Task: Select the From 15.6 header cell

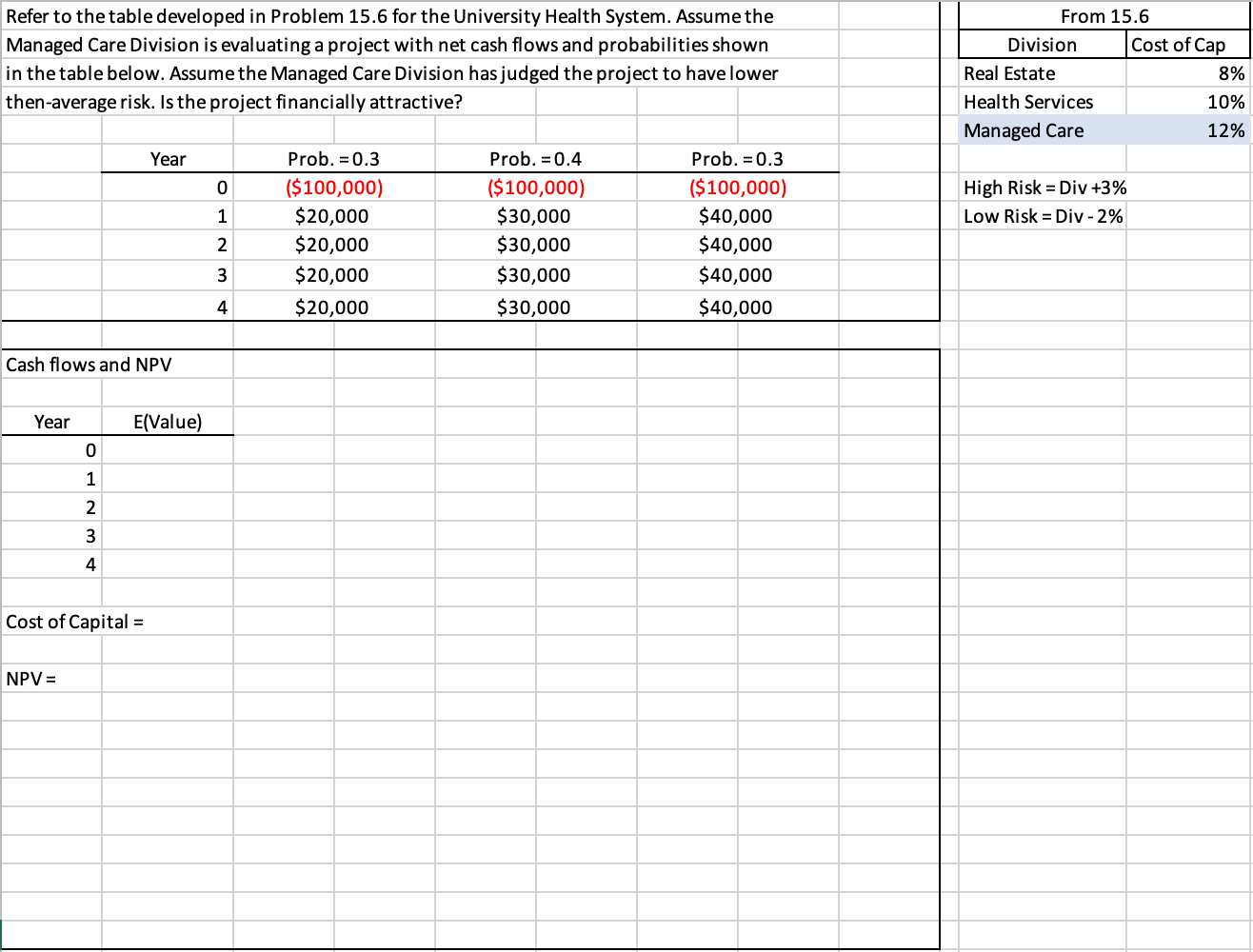Action: 1104,15
